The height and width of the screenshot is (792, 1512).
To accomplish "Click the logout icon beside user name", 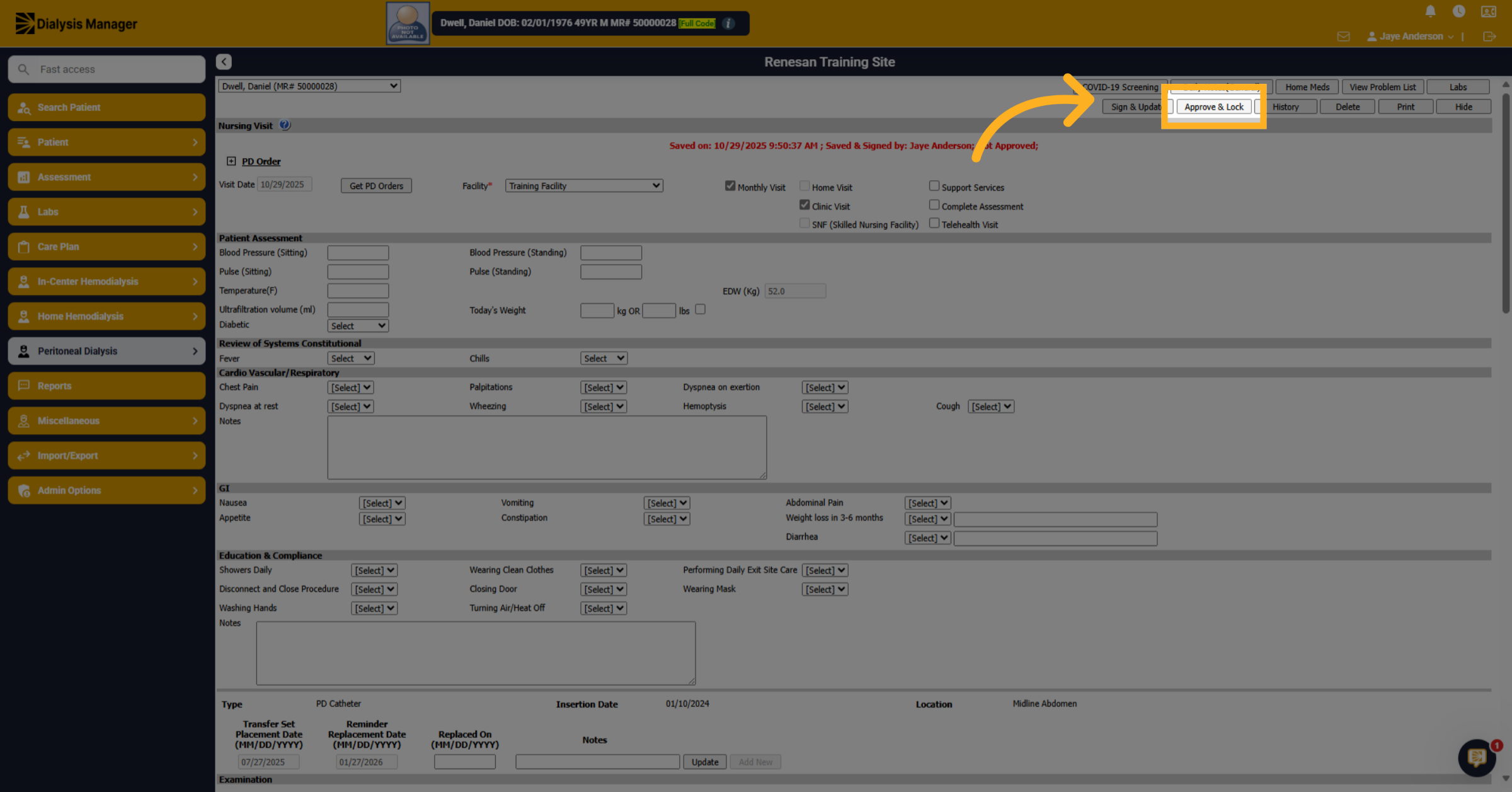I will click(1489, 37).
